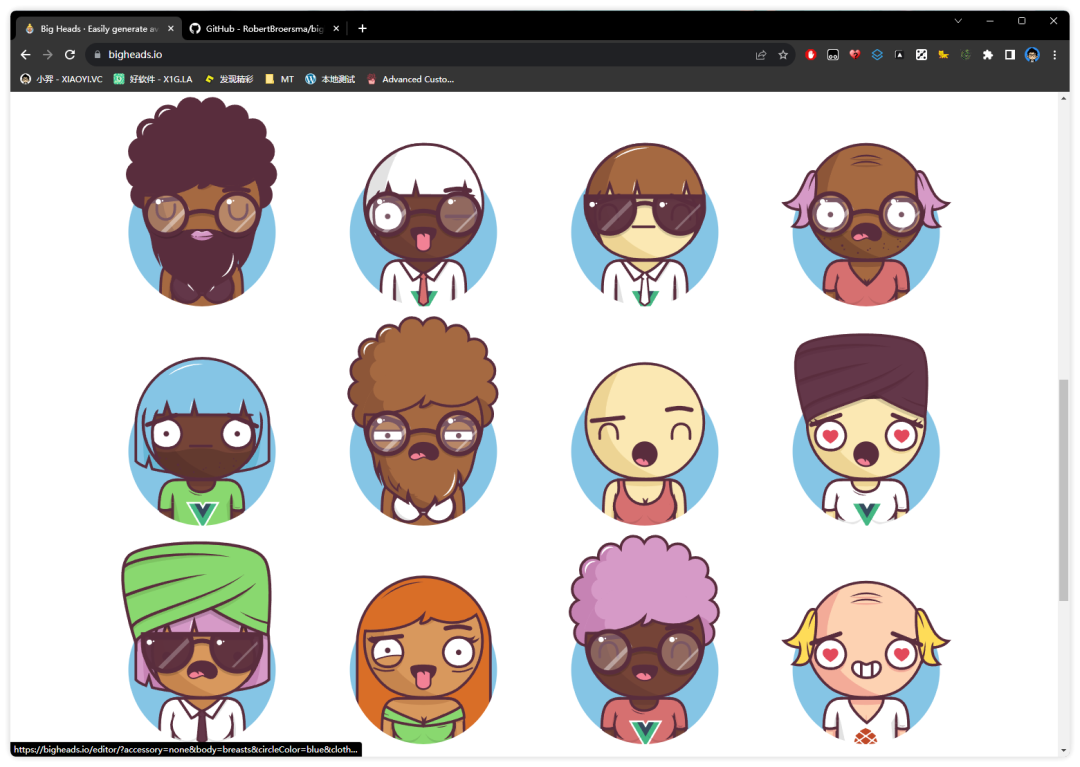Image resolution: width=1080 pixels, height=767 pixels.
Task: Select the balding avatar with pink pigtails
Action: point(866,224)
